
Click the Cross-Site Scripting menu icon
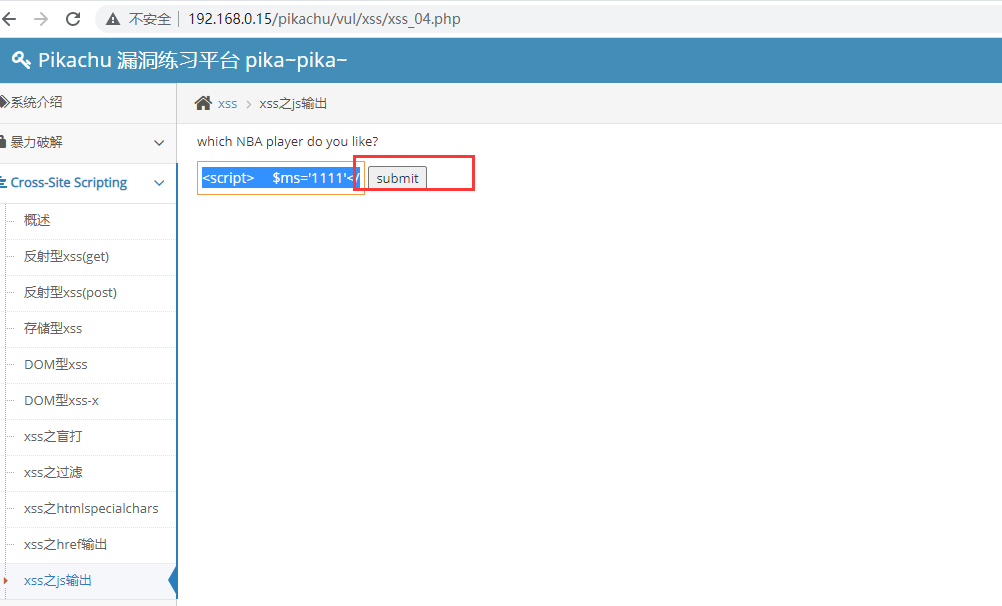[4, 183]
